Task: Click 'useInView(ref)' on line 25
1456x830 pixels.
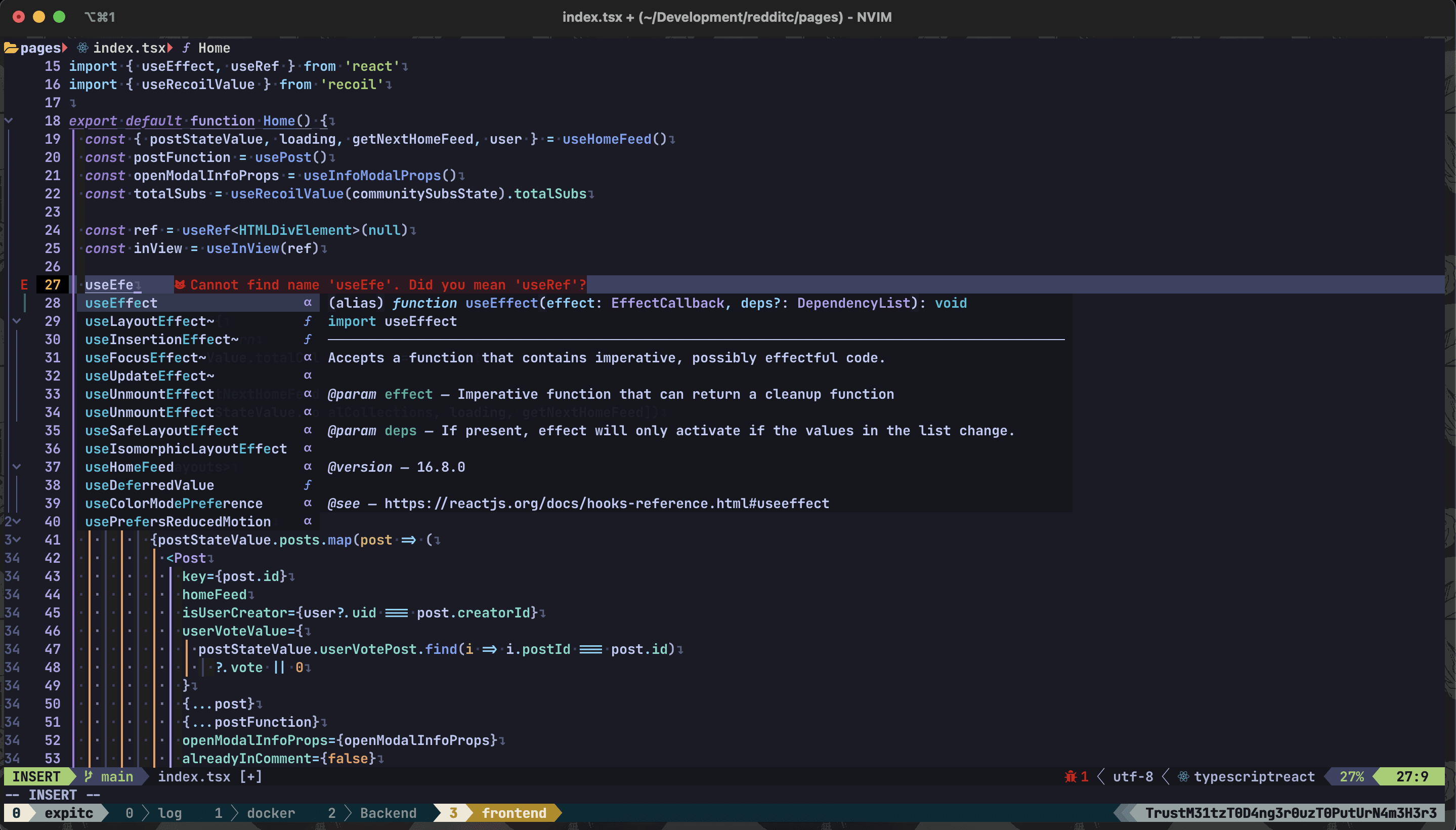Action: (x=262, y=248)
